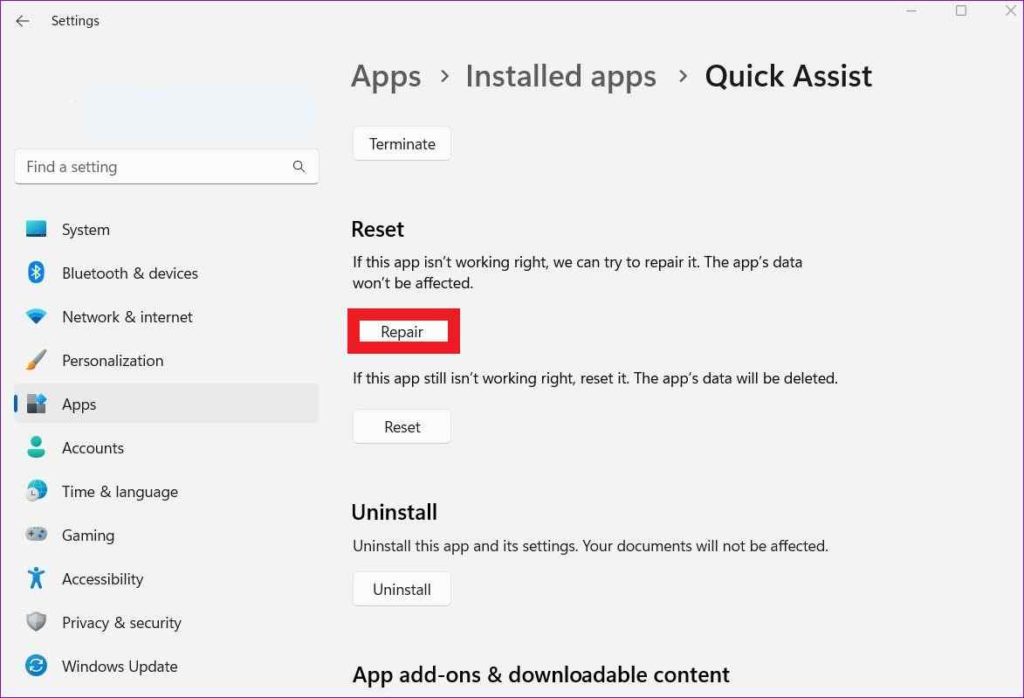Click the System monitor icon
1024x698 pixels.
pyautogui.click(x=36, y=229)
